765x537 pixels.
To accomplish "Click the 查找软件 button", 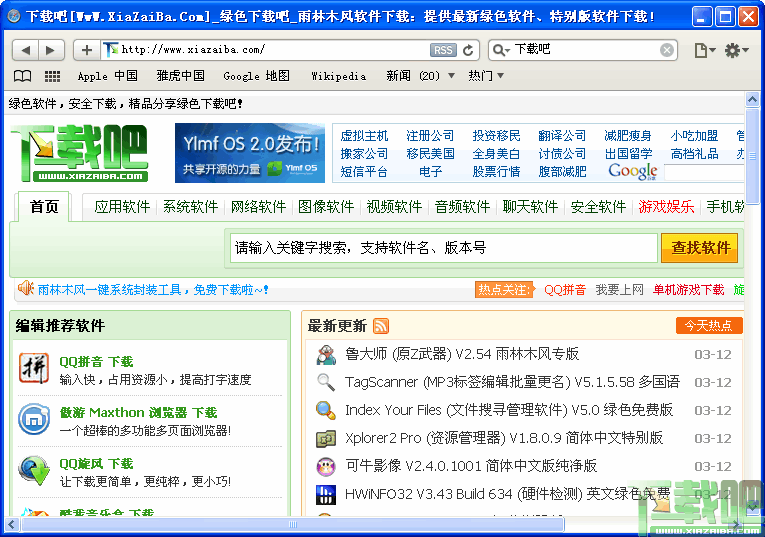I will [x=699, y=248].
